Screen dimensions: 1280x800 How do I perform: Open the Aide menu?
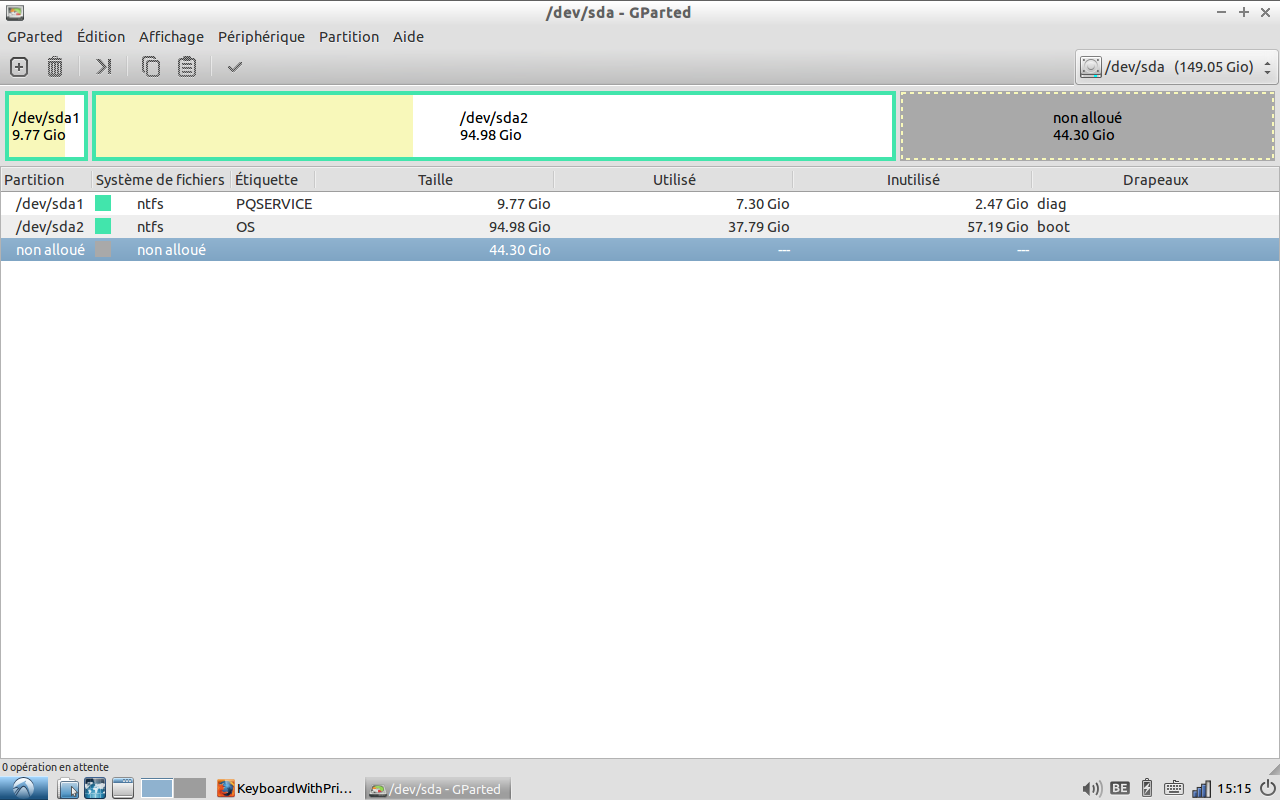(408, 37)
